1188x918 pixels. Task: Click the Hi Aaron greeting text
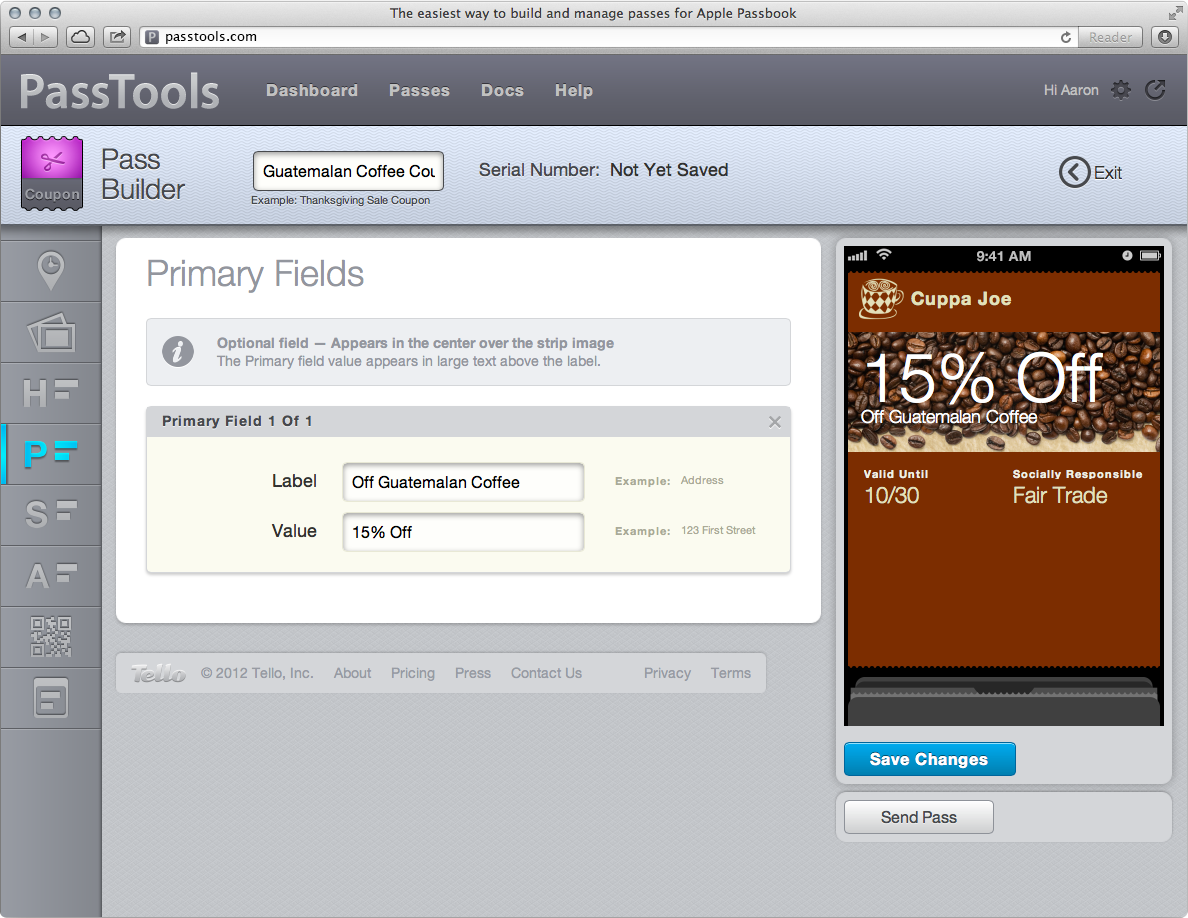[1071, 90]
